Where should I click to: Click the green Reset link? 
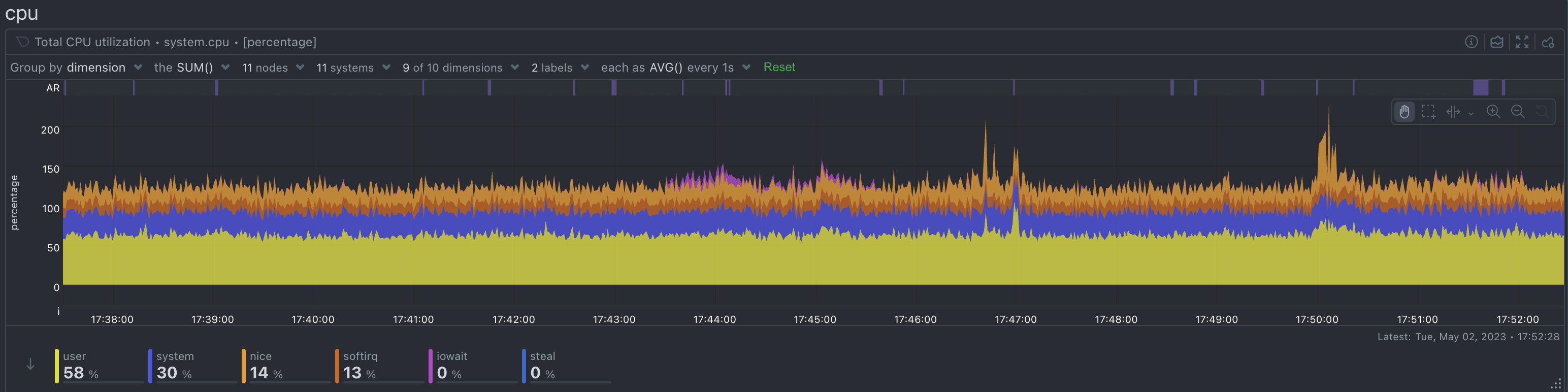779,67
